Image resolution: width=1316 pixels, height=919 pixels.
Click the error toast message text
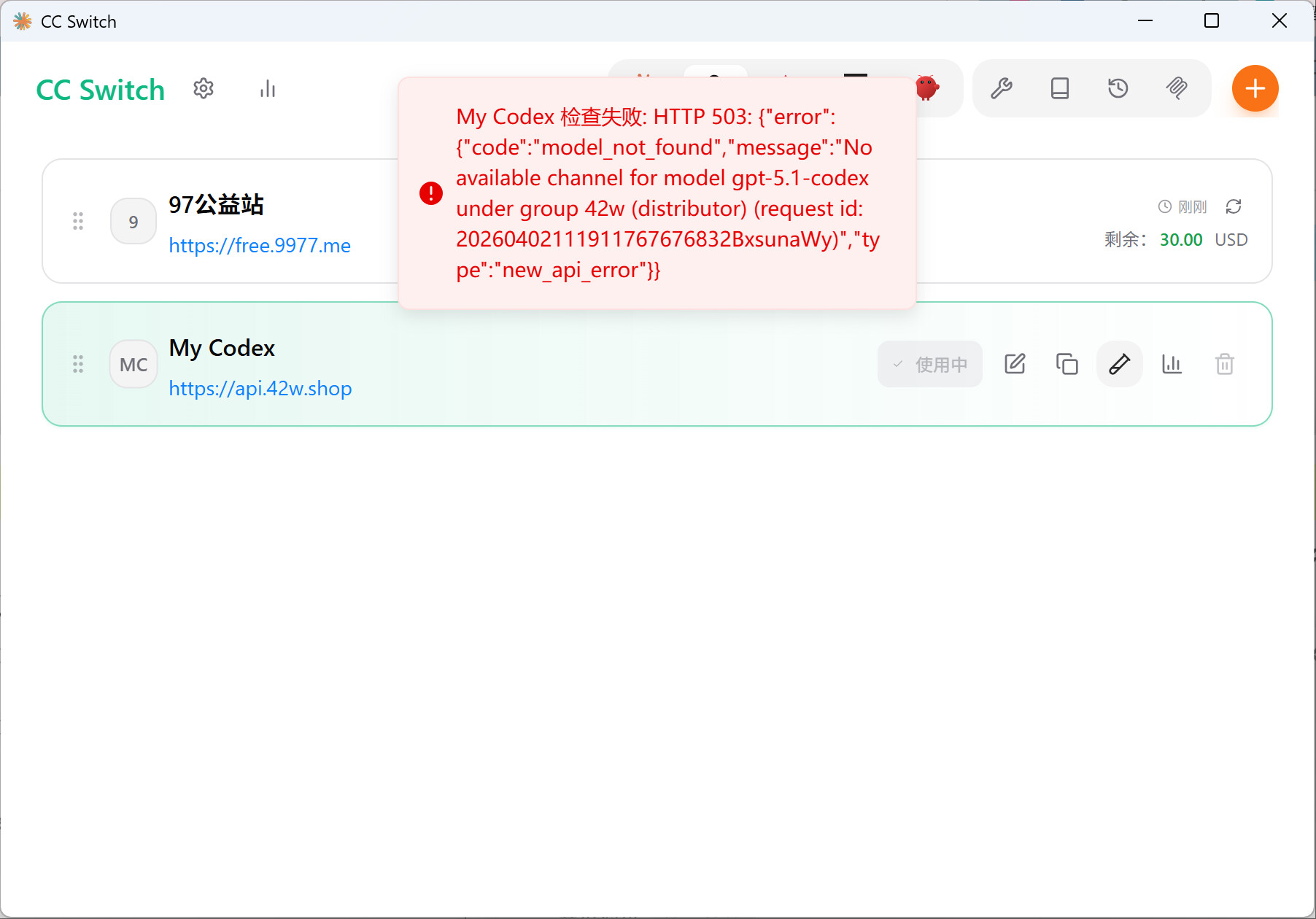[667, 193]
